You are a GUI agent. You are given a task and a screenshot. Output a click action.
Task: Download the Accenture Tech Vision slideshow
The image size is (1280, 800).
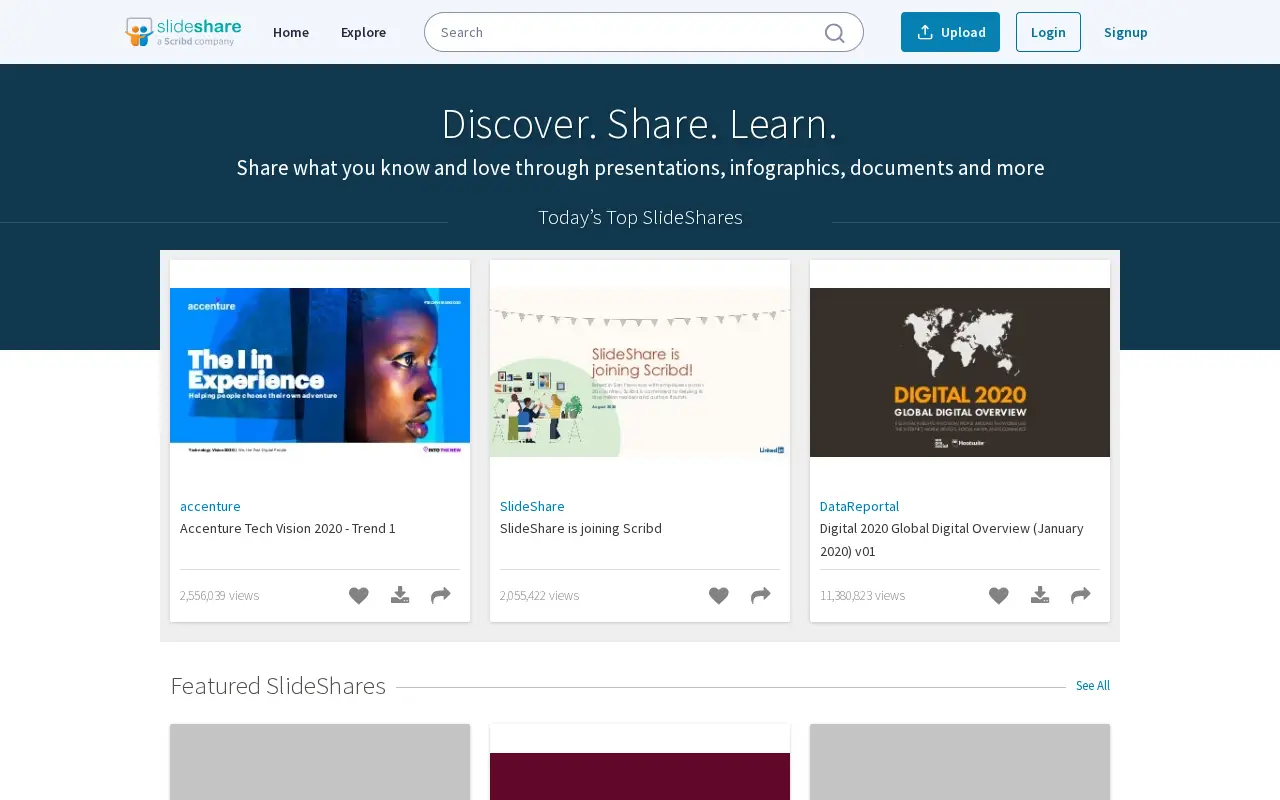tap(400, 595)
